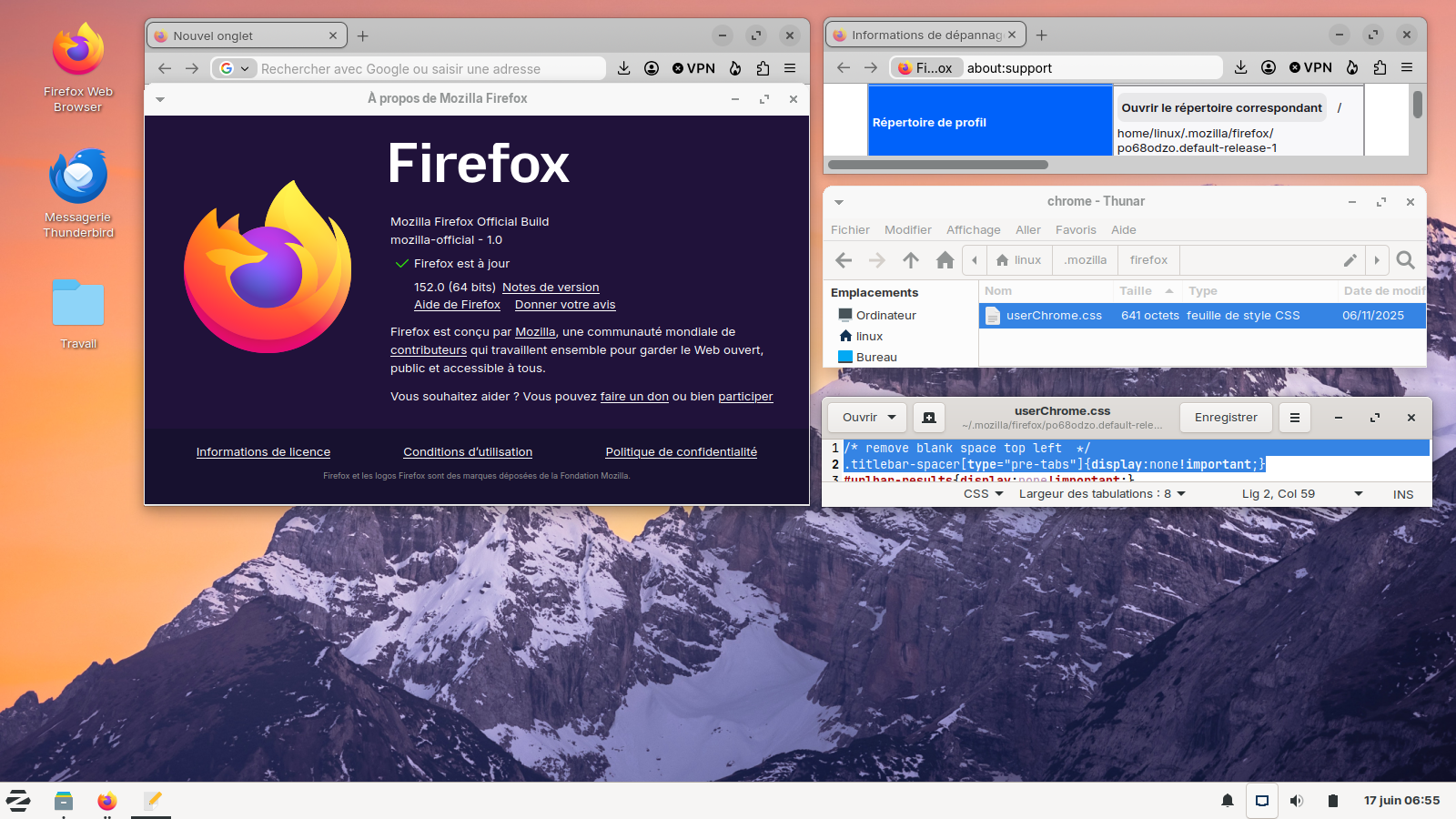
Task: Click the VPN button in about:support window
Action: click(1310, 67)
